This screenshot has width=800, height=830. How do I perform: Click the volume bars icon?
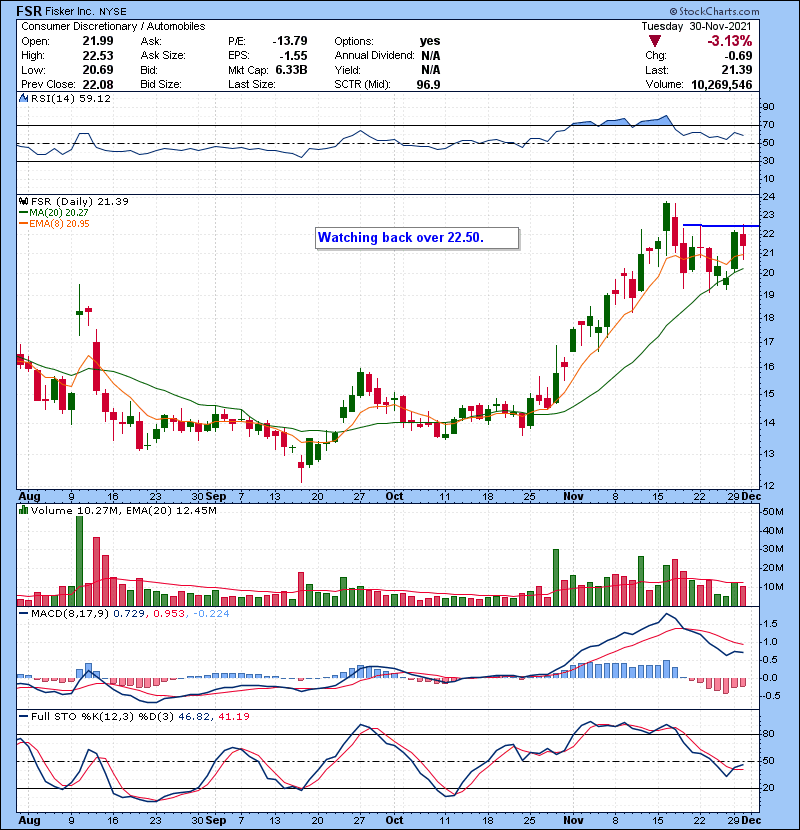tap(24, 510)
